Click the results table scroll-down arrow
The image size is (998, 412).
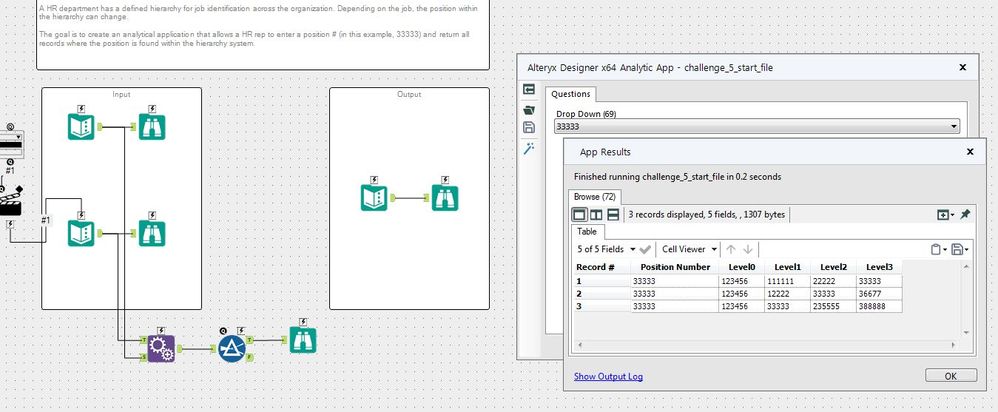tap(966, 333)
